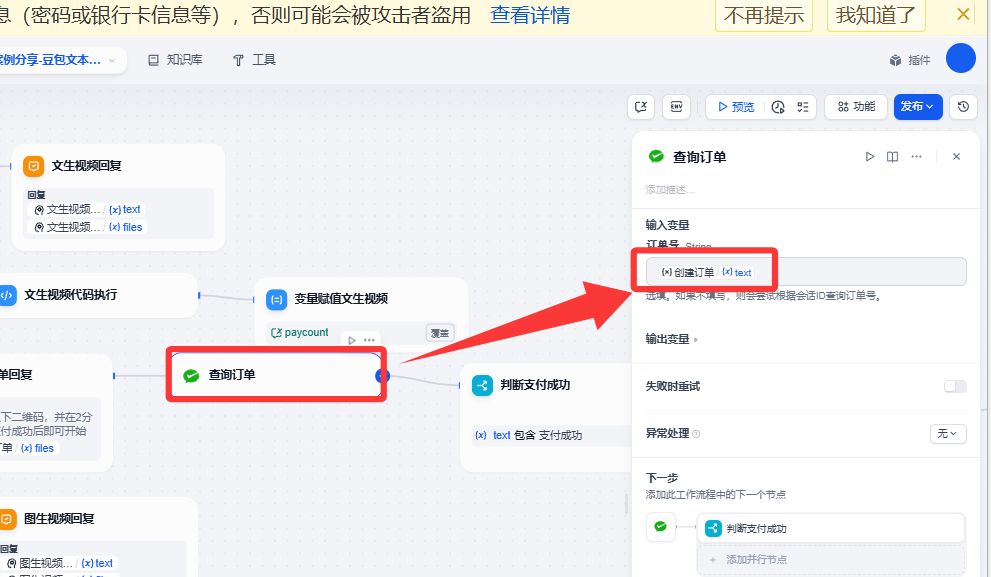The image size is (991, 577).
Task: Click the green icon under 下一步 section
Action: click(660, 526)
